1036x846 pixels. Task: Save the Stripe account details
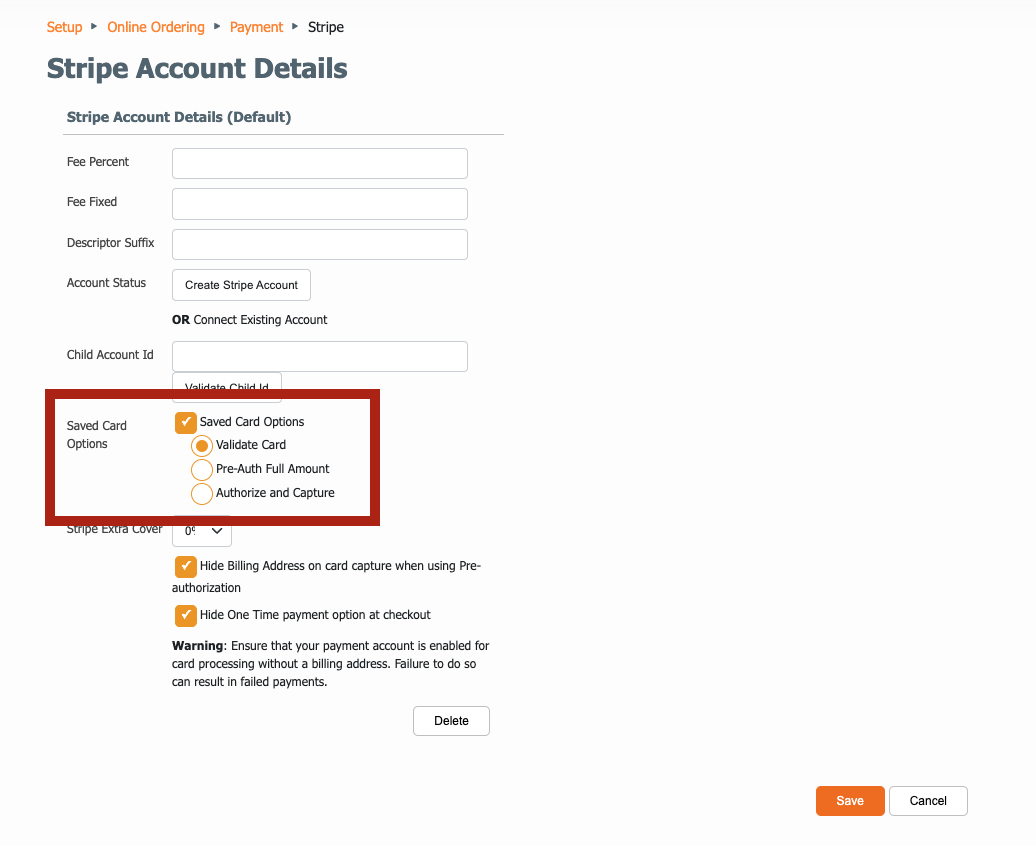pos(850,801)
